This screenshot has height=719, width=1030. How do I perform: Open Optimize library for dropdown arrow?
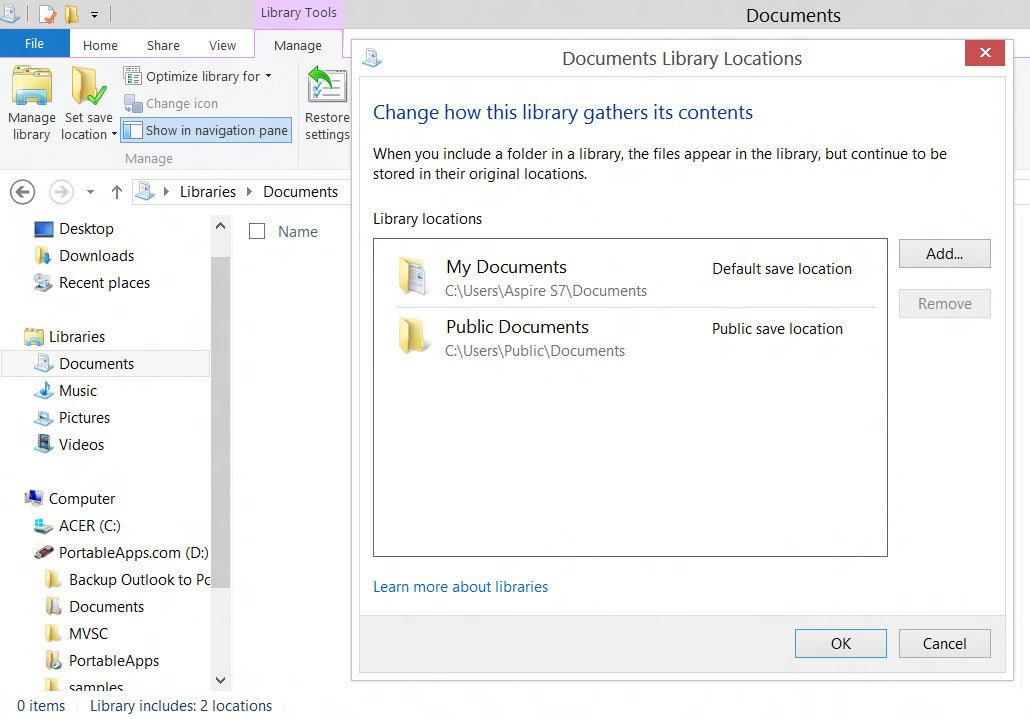pos(269,76)
